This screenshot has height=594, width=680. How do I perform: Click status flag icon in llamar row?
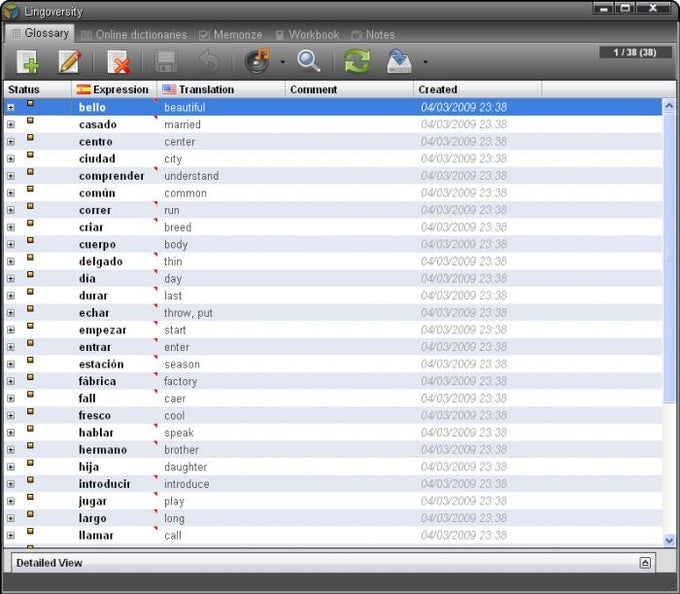30,531
